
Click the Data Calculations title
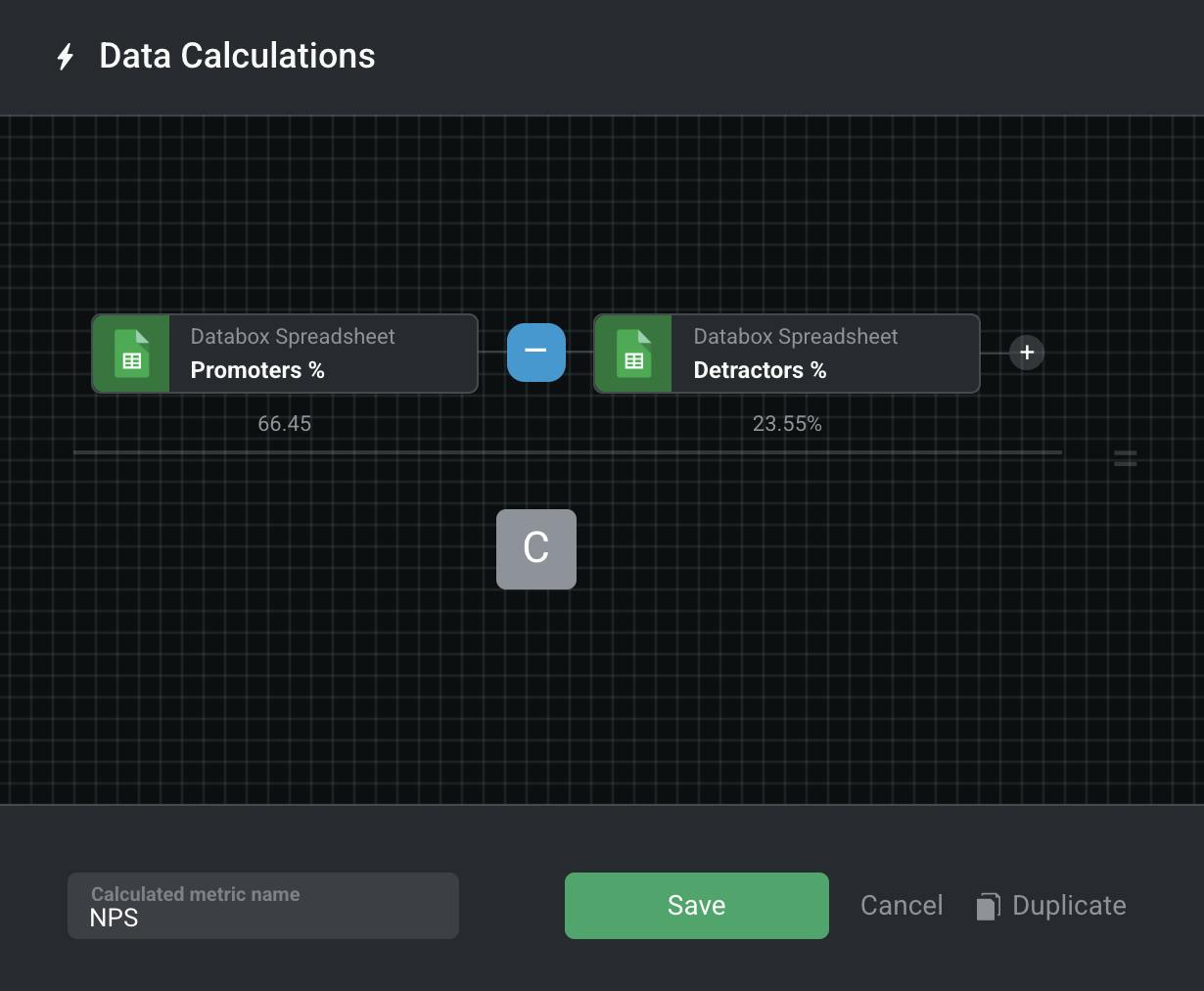[x=238, y=56]
